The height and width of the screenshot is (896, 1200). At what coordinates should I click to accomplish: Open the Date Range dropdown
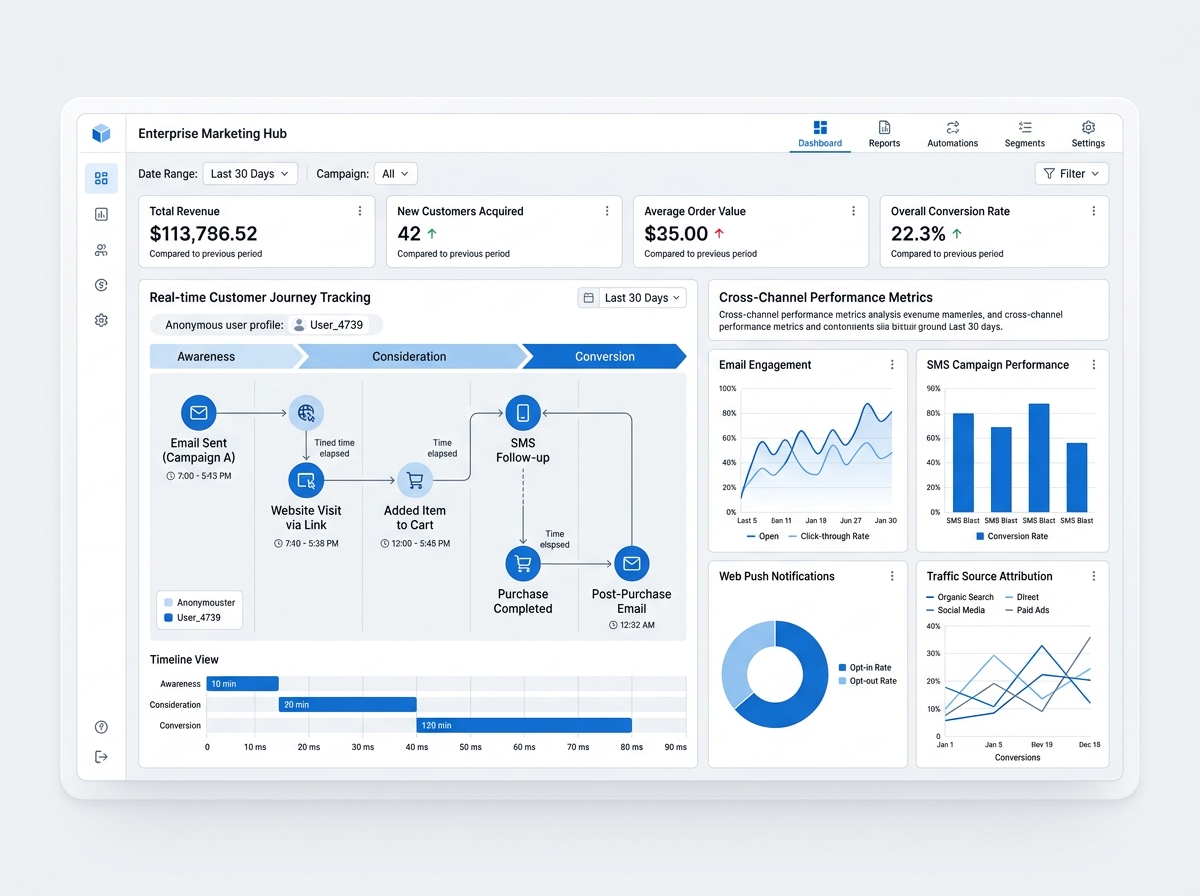pos(249,173)
